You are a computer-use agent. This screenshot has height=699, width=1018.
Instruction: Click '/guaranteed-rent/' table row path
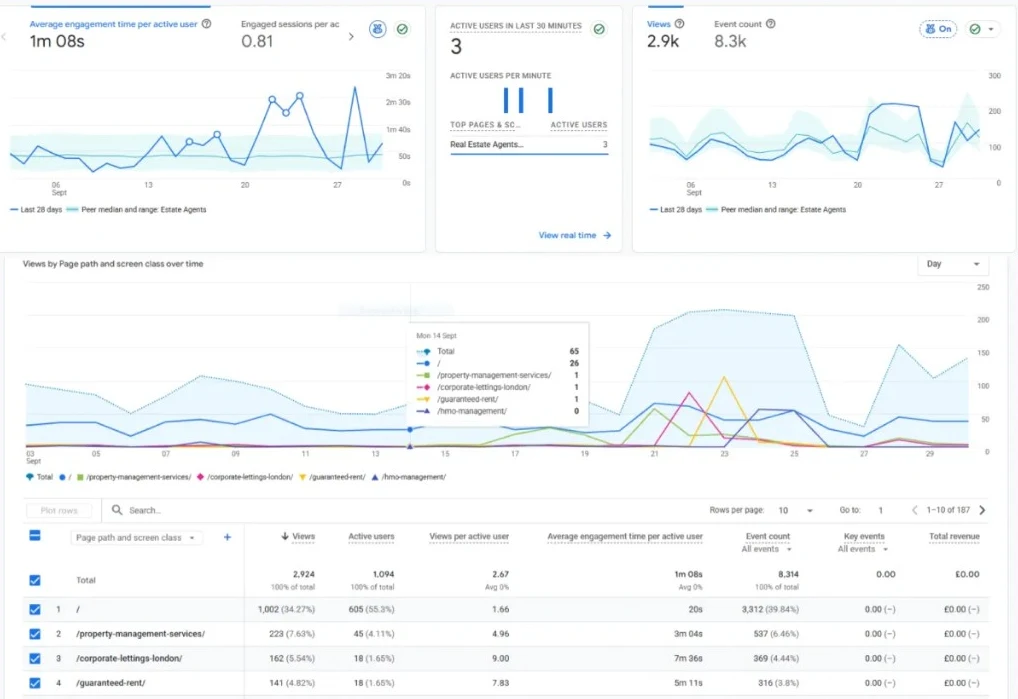click(x=110, y=683)
